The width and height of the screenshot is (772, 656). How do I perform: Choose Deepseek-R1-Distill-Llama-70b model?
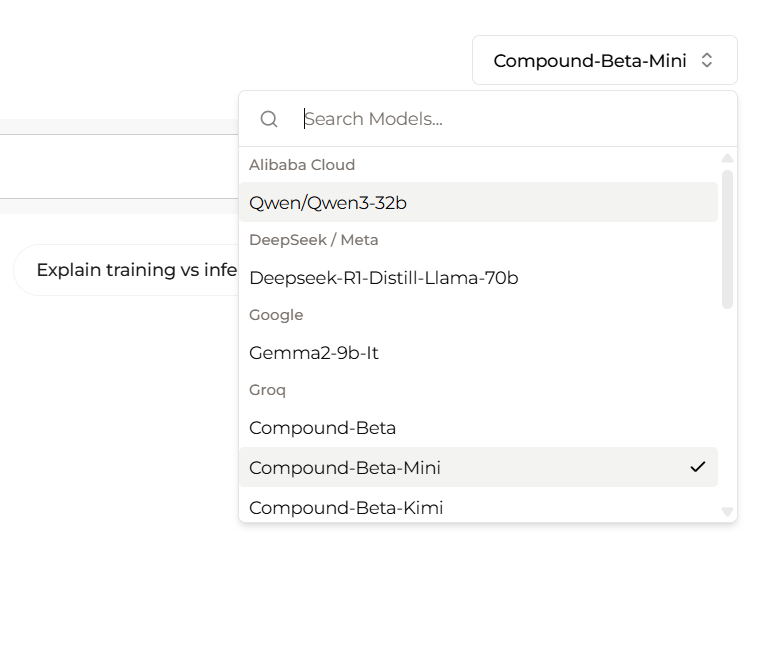(478, 278)
